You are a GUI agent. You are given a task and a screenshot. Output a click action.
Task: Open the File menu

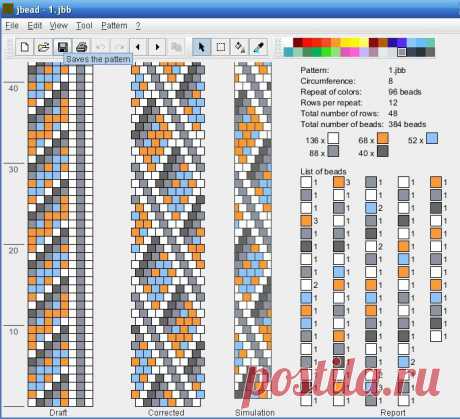tap(12, 26)
